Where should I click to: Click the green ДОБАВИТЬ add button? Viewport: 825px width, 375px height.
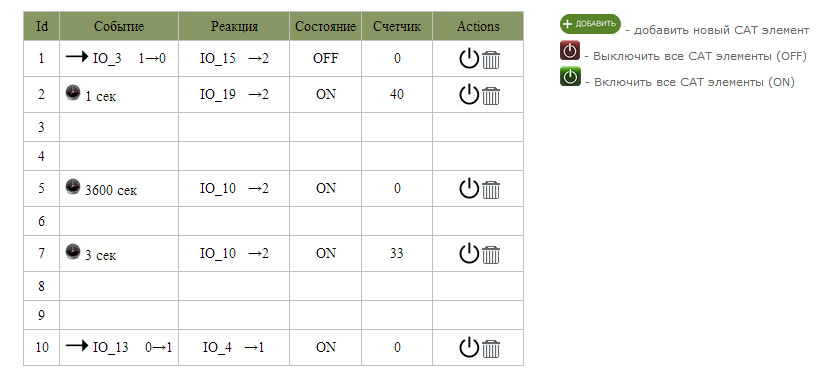click(x=590, y=24)
